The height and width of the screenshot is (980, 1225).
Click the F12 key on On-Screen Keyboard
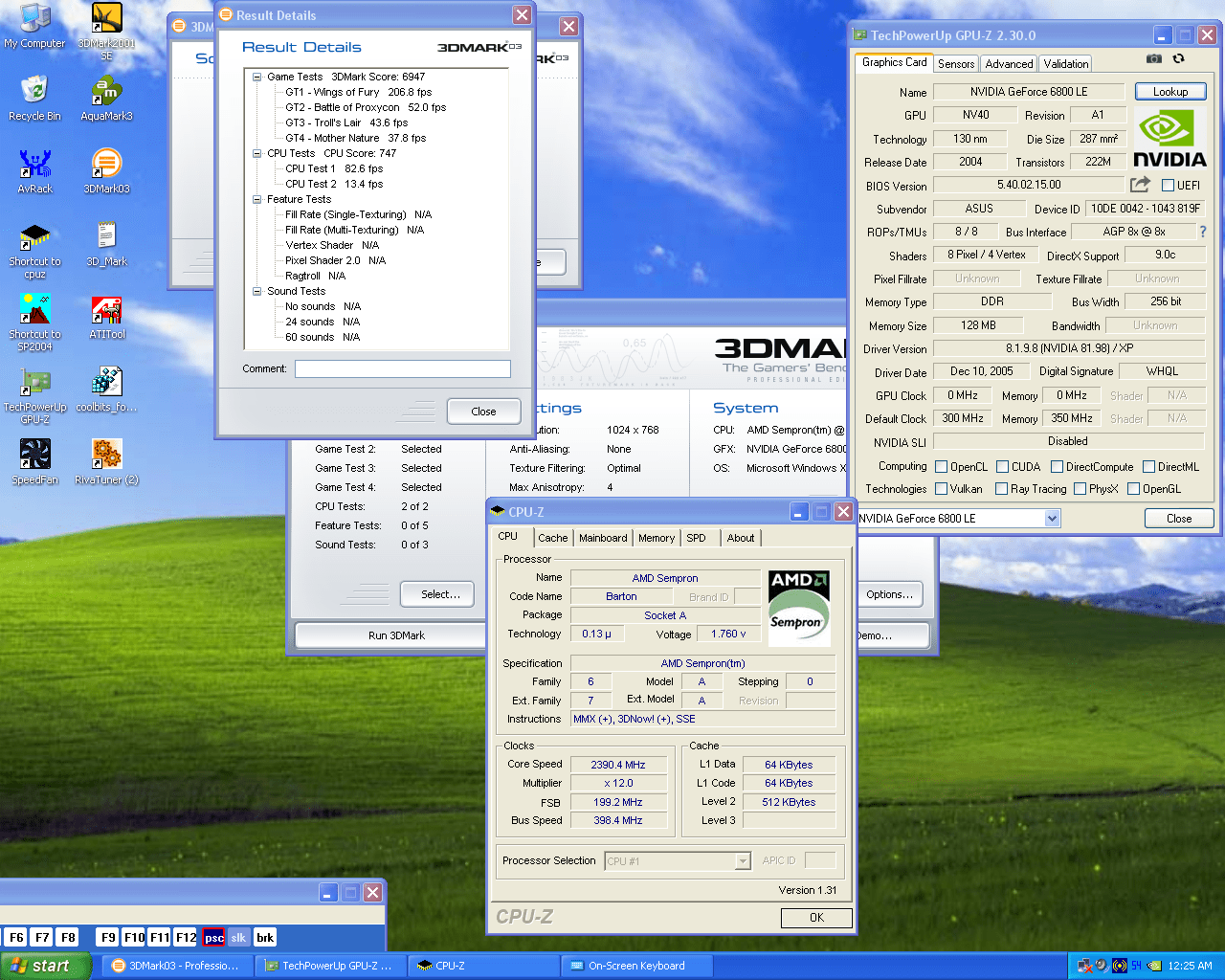[x=186, y=938]
